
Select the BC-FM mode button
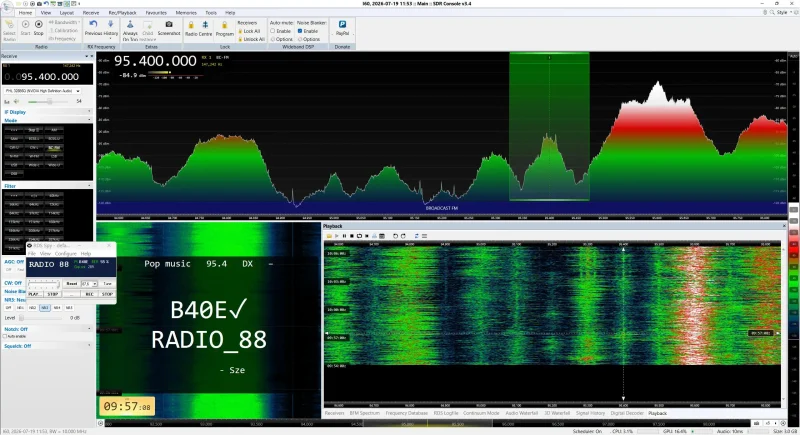54,147
